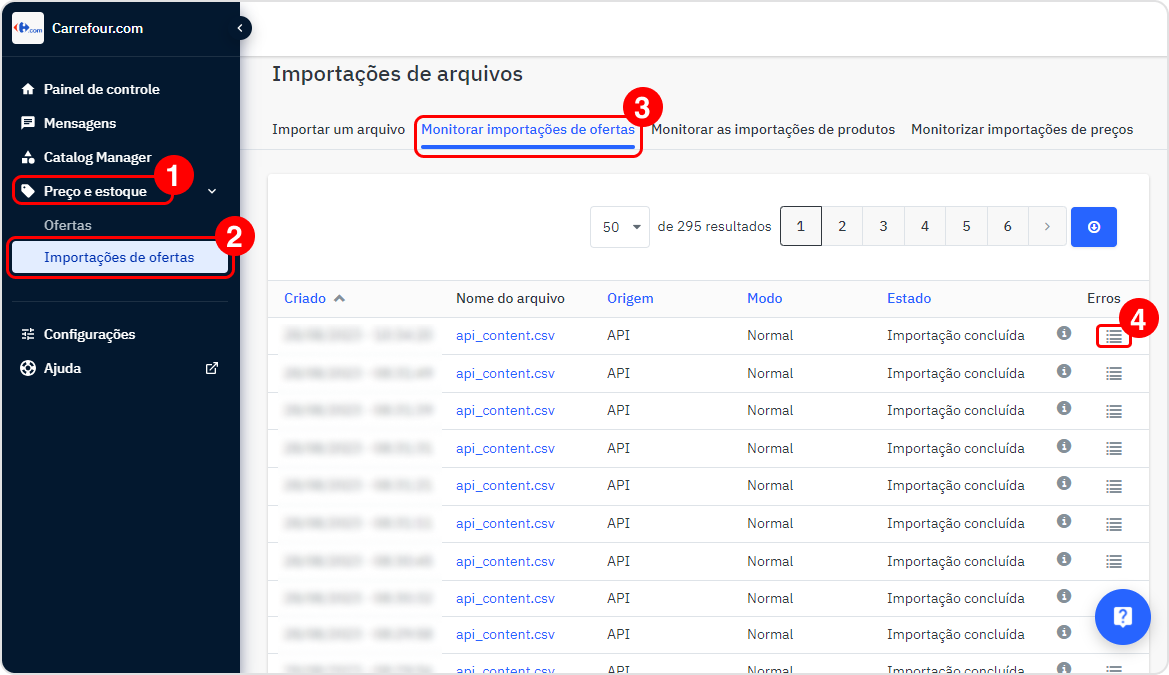Go to pagination page 2

coord(842,226)
